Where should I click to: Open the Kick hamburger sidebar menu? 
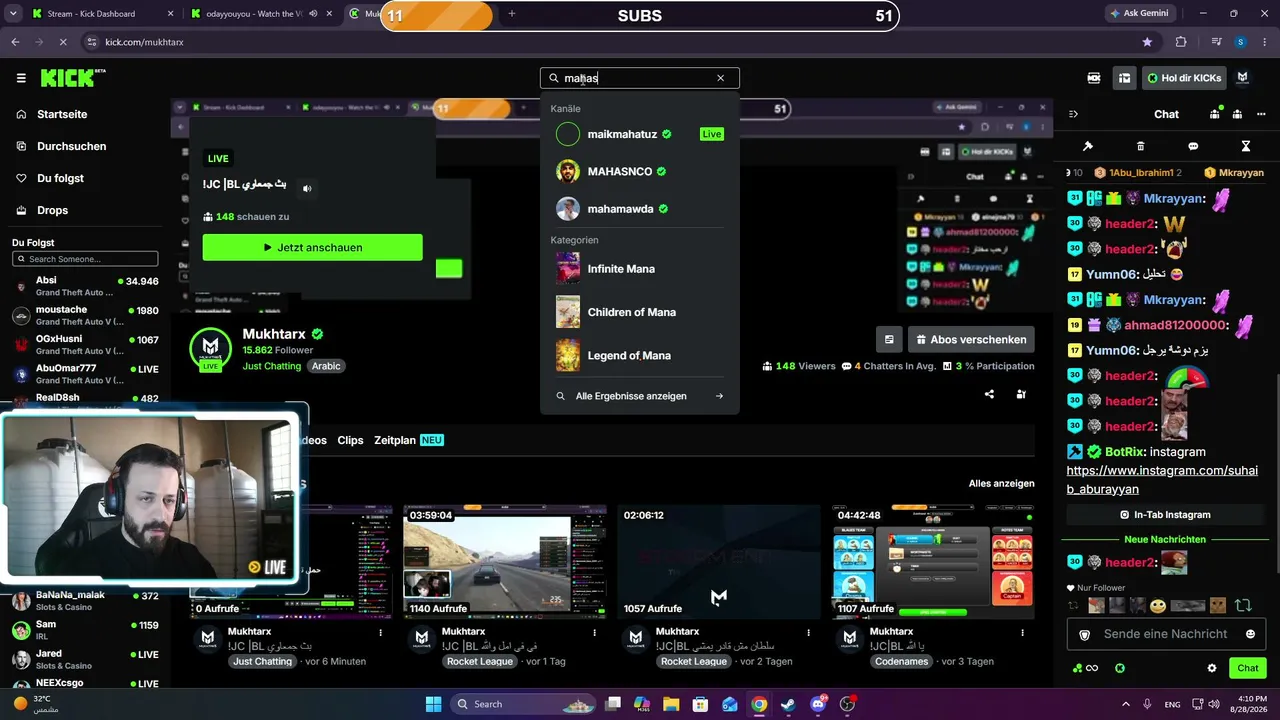21,78
